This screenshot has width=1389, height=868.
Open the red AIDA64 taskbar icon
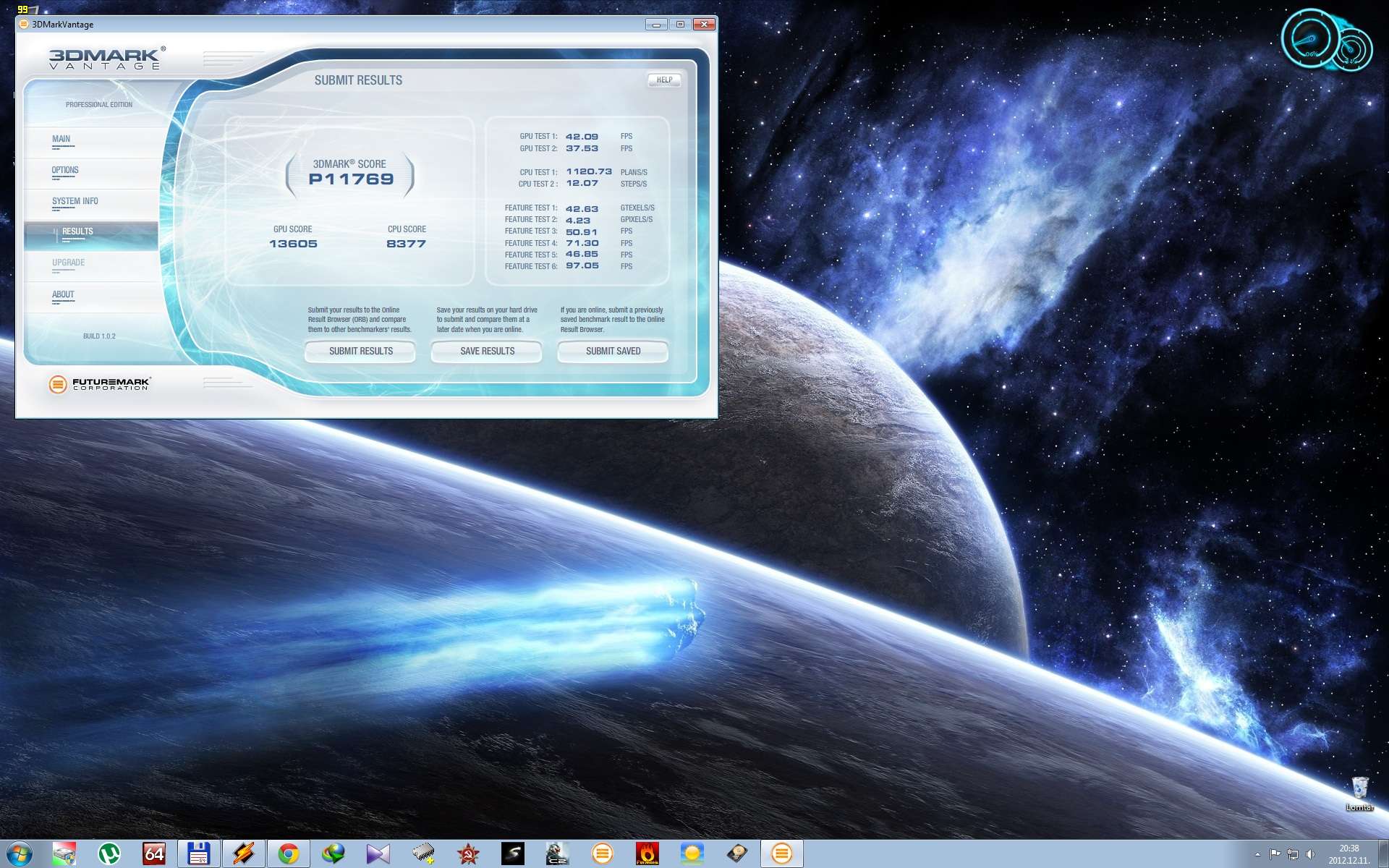(154, 854)
